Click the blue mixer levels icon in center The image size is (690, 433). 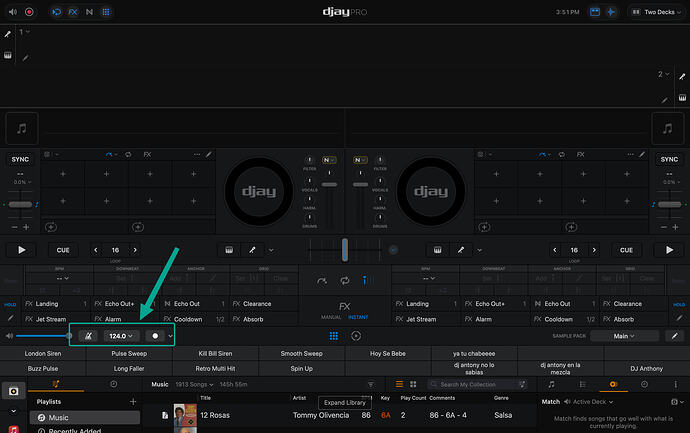tap(367, 280)
